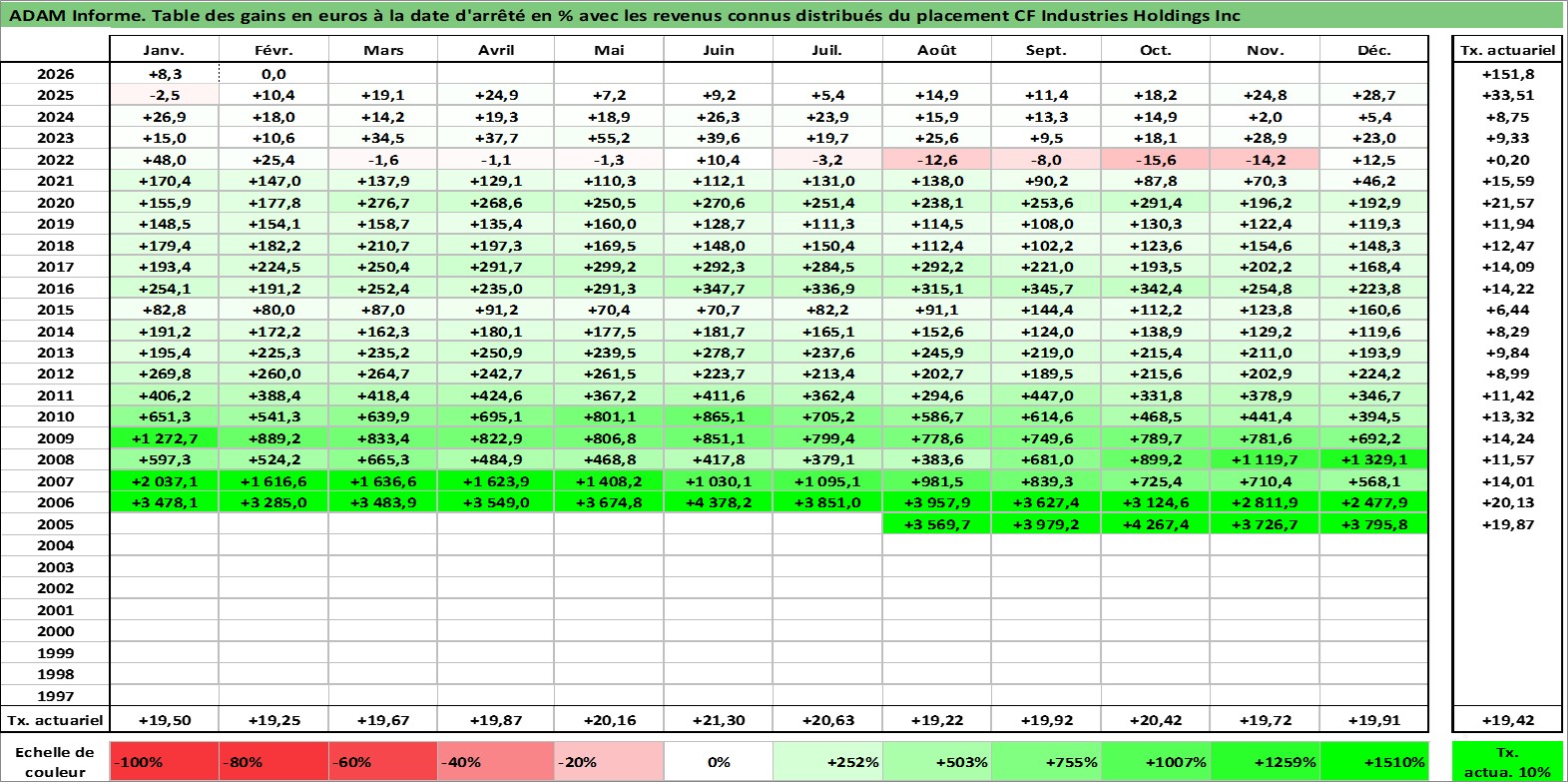Screen dimensions: 1568x782
Task: Click the overall Tx. actuariel total '+19,42'
Action: pyautogui.click(x=1507, y=720)
